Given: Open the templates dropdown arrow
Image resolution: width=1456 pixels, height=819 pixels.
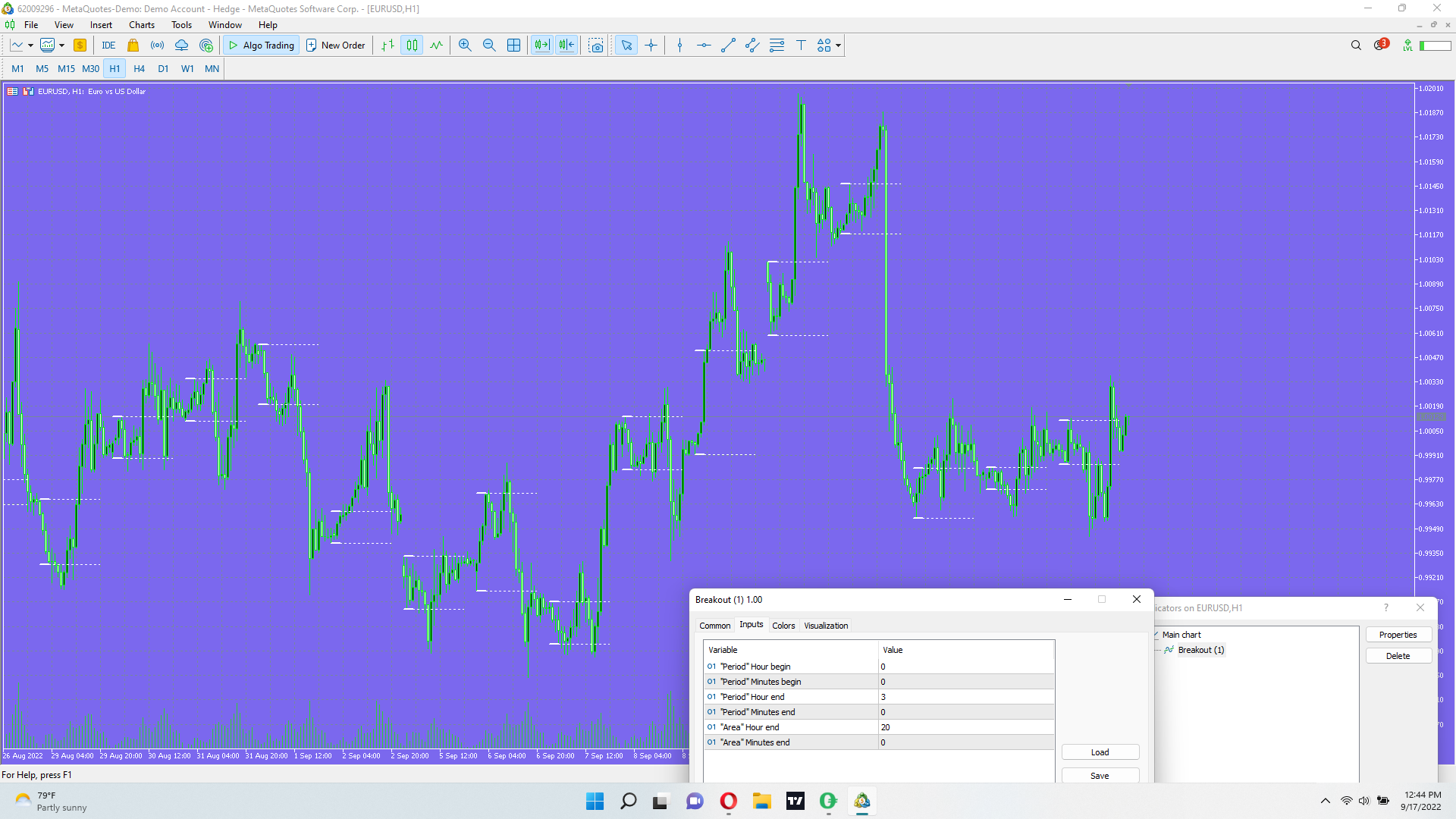Looking at the screenshot, I should (61, 45).
